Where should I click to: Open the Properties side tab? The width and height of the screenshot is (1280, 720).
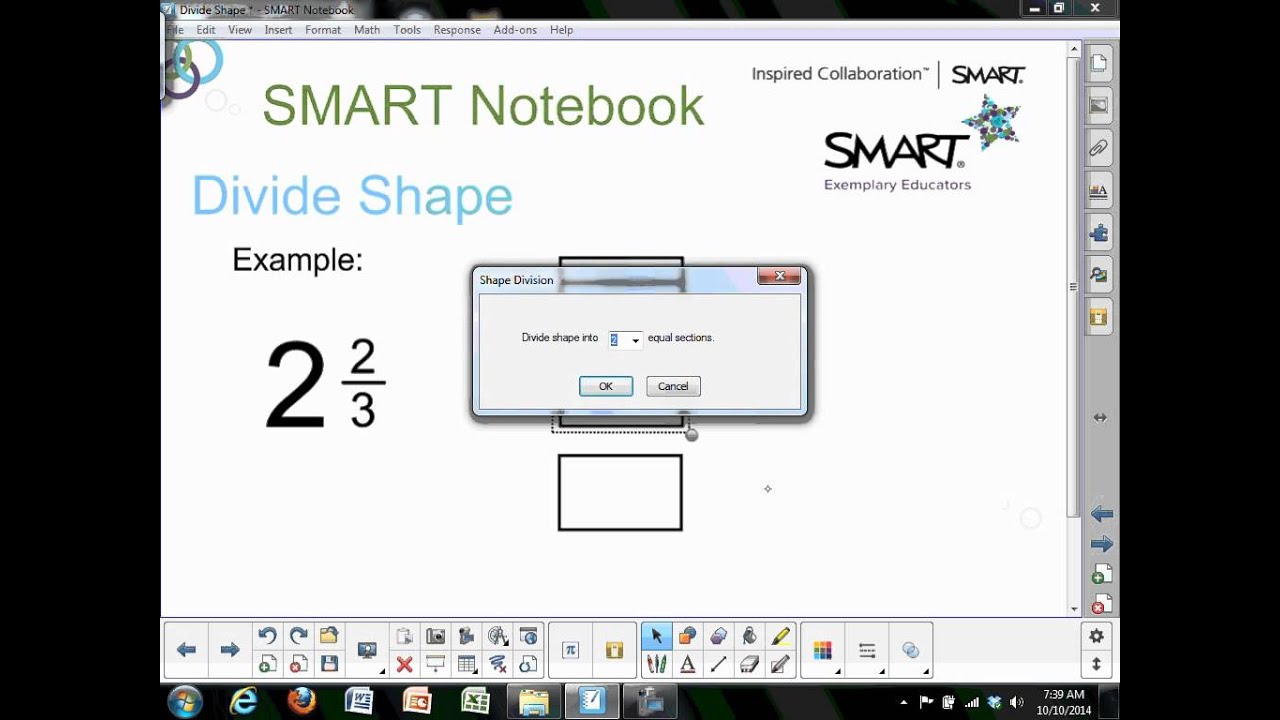pos(1099,190)
